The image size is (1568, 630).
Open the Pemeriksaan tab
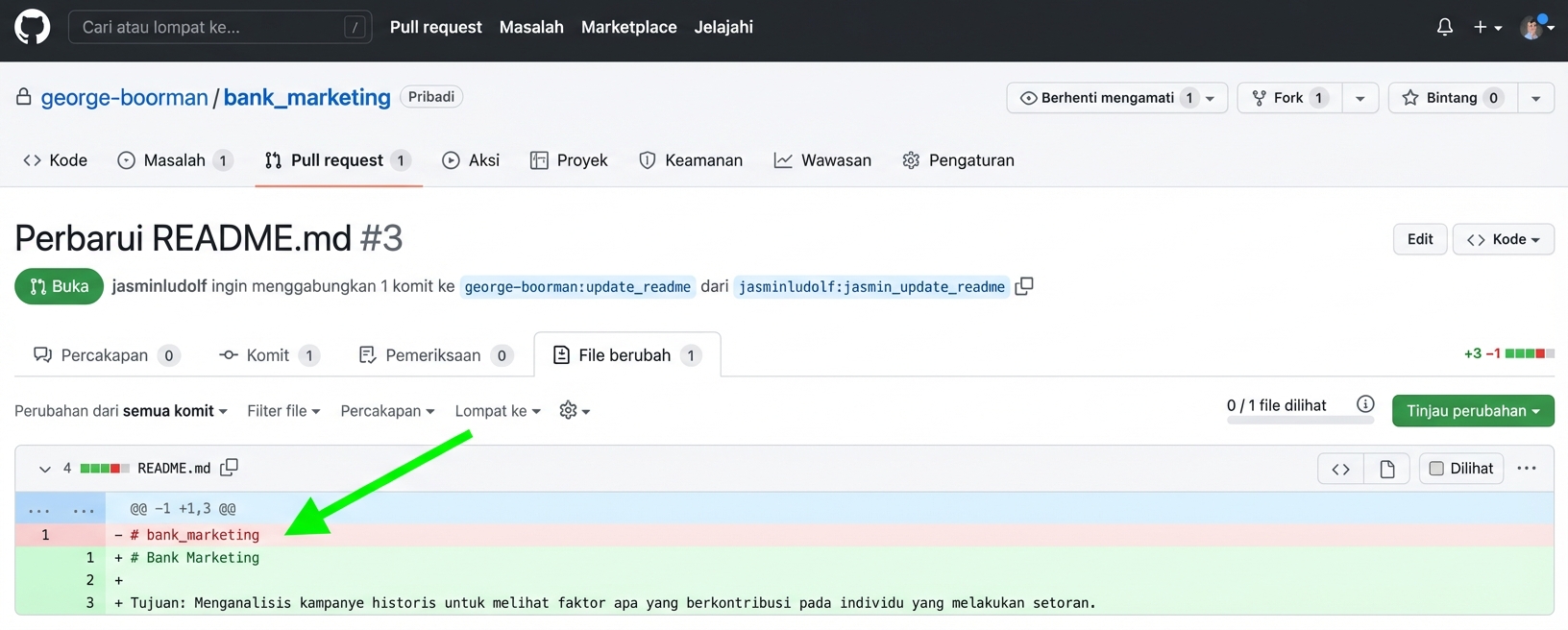click(x=434, y=355)
